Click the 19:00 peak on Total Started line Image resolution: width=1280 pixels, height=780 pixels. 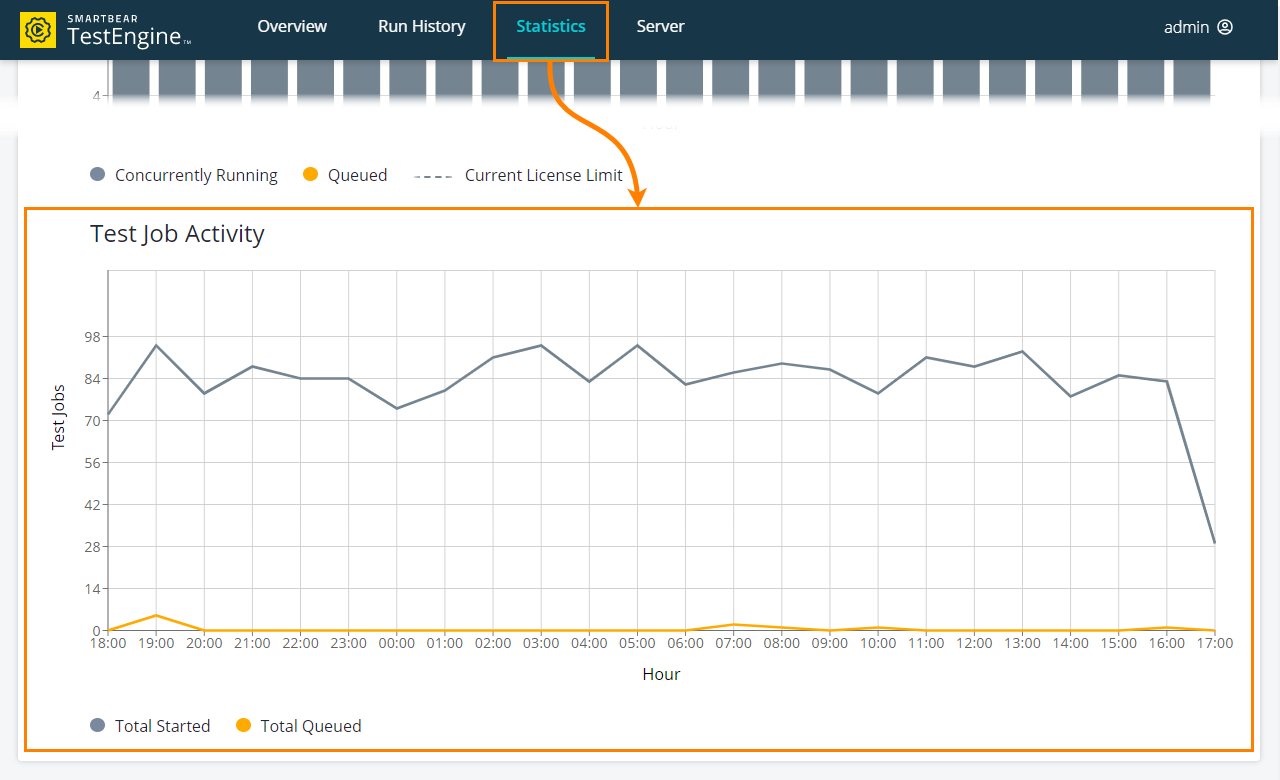pos(156,346)
